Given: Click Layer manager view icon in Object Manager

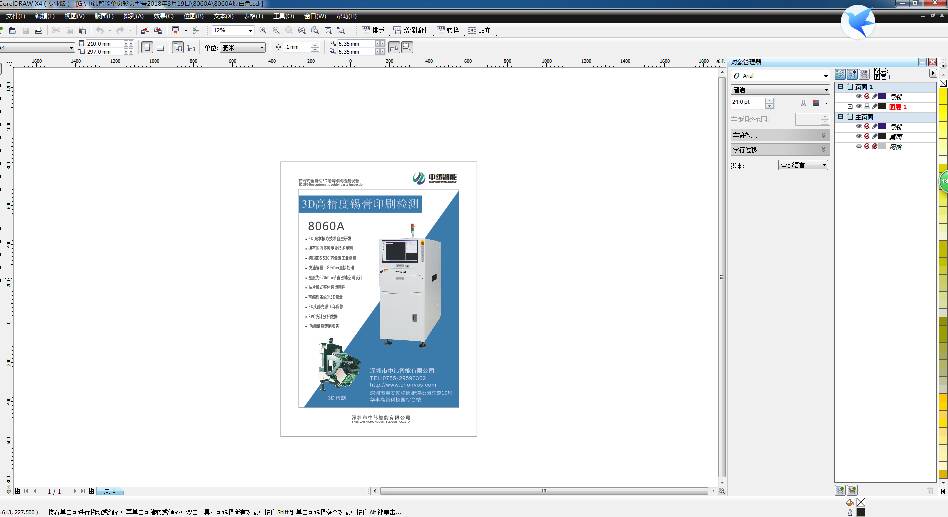Looking at the screenshot, I should click(x=865, y=74).
